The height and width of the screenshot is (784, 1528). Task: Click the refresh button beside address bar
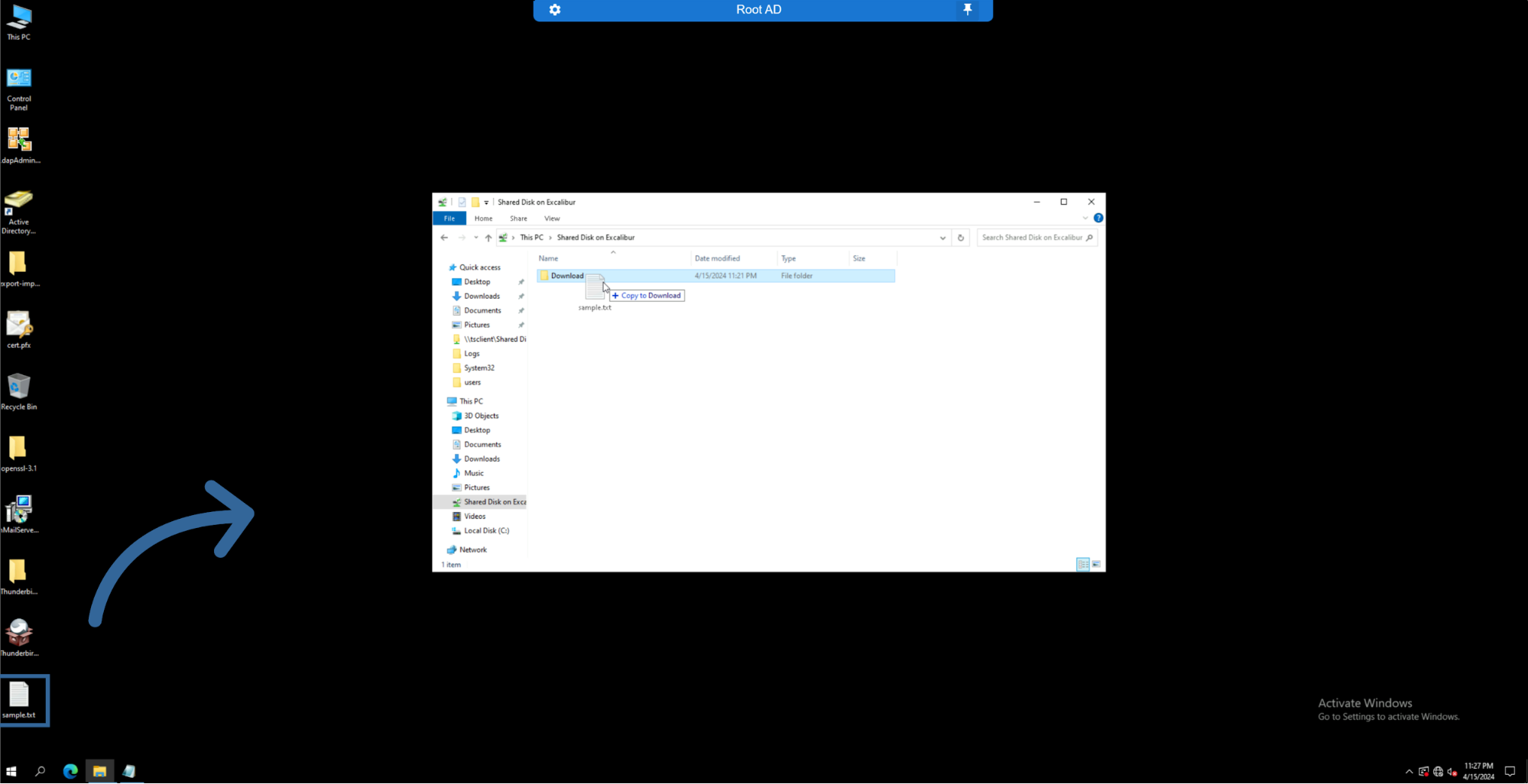pyautogui.click(x=961, y=238)
